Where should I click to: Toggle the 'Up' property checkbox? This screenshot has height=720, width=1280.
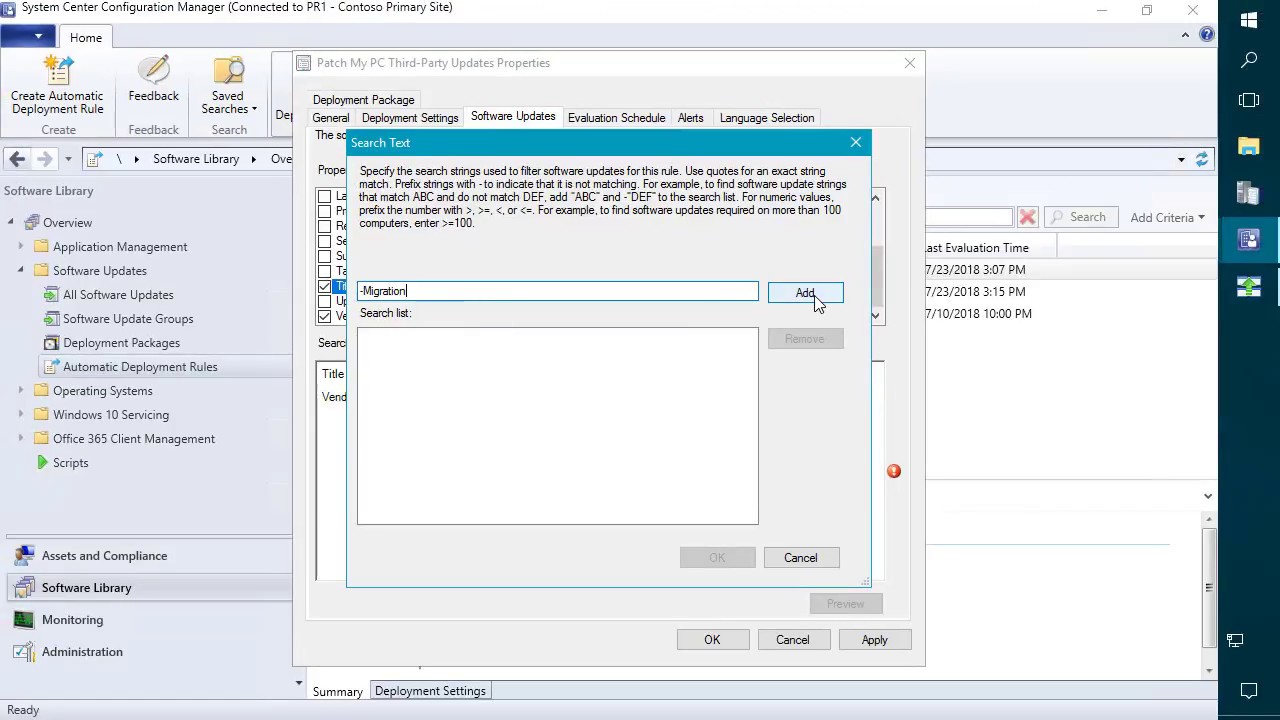(x=324, y=301)
